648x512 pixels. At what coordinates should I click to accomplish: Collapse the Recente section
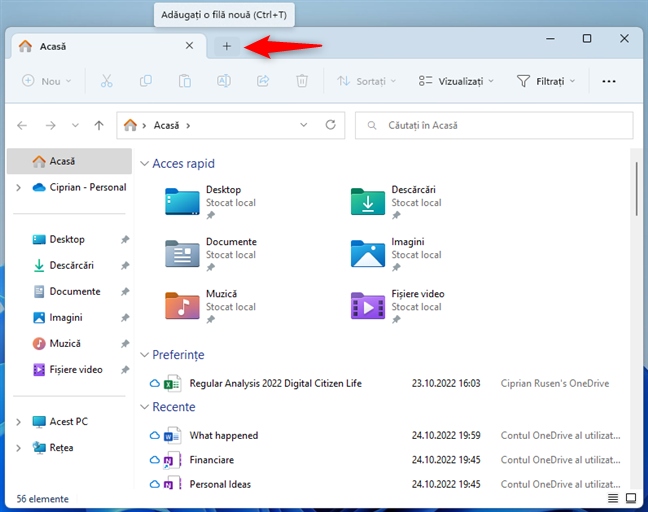tap(144, 407)
